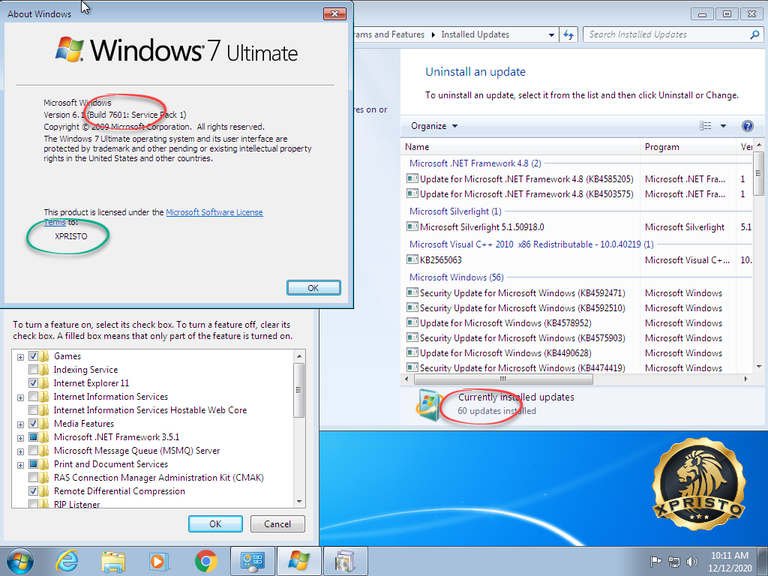Open view options dropdown arrow

pyautogui.click(x=723, y=126)
